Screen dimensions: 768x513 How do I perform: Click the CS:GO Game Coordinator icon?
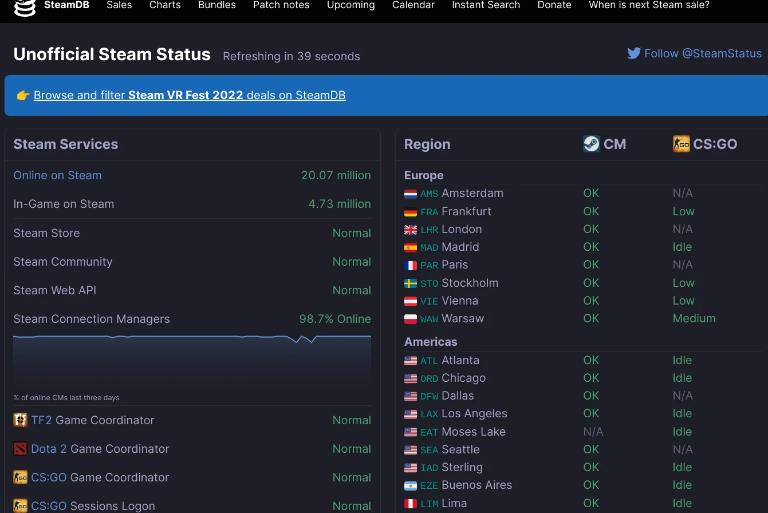[x=20, y=477]
